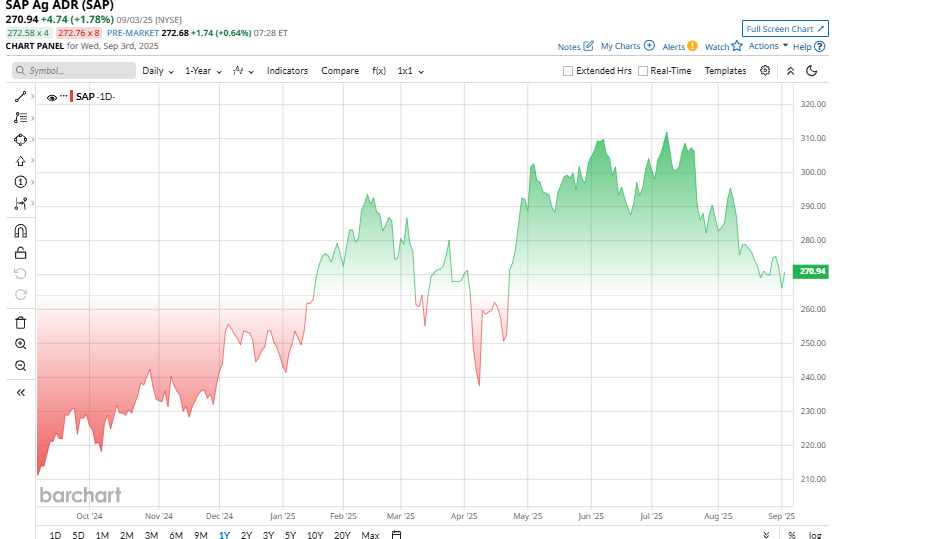Open the f(x) expressions menu
The height and width of the screenshot is (539, 952).
coord(379,71)
